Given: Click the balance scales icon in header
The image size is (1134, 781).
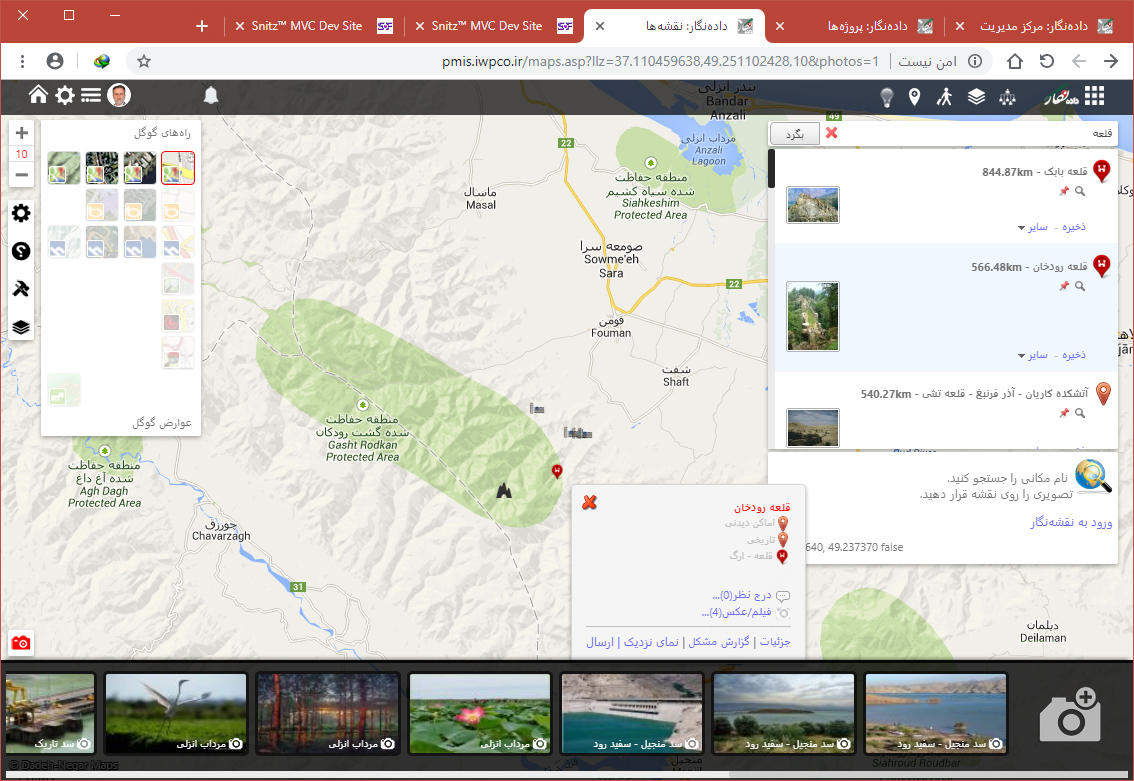Looking at the screenshot, I should coord(1006,96).
